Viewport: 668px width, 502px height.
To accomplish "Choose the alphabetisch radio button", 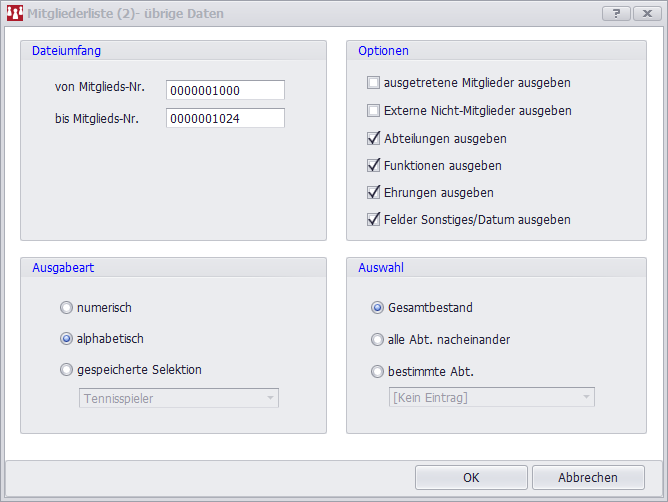I will tap(67, 339).
